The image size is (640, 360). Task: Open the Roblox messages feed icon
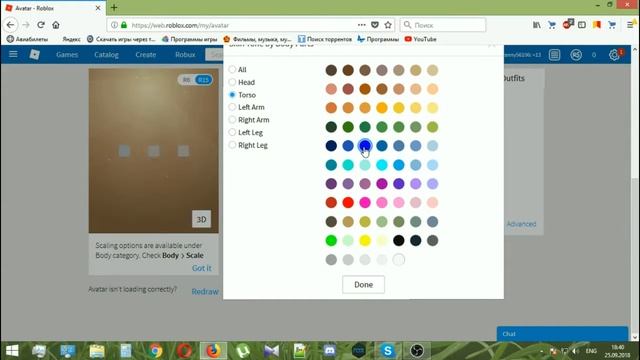coord(554,55)
